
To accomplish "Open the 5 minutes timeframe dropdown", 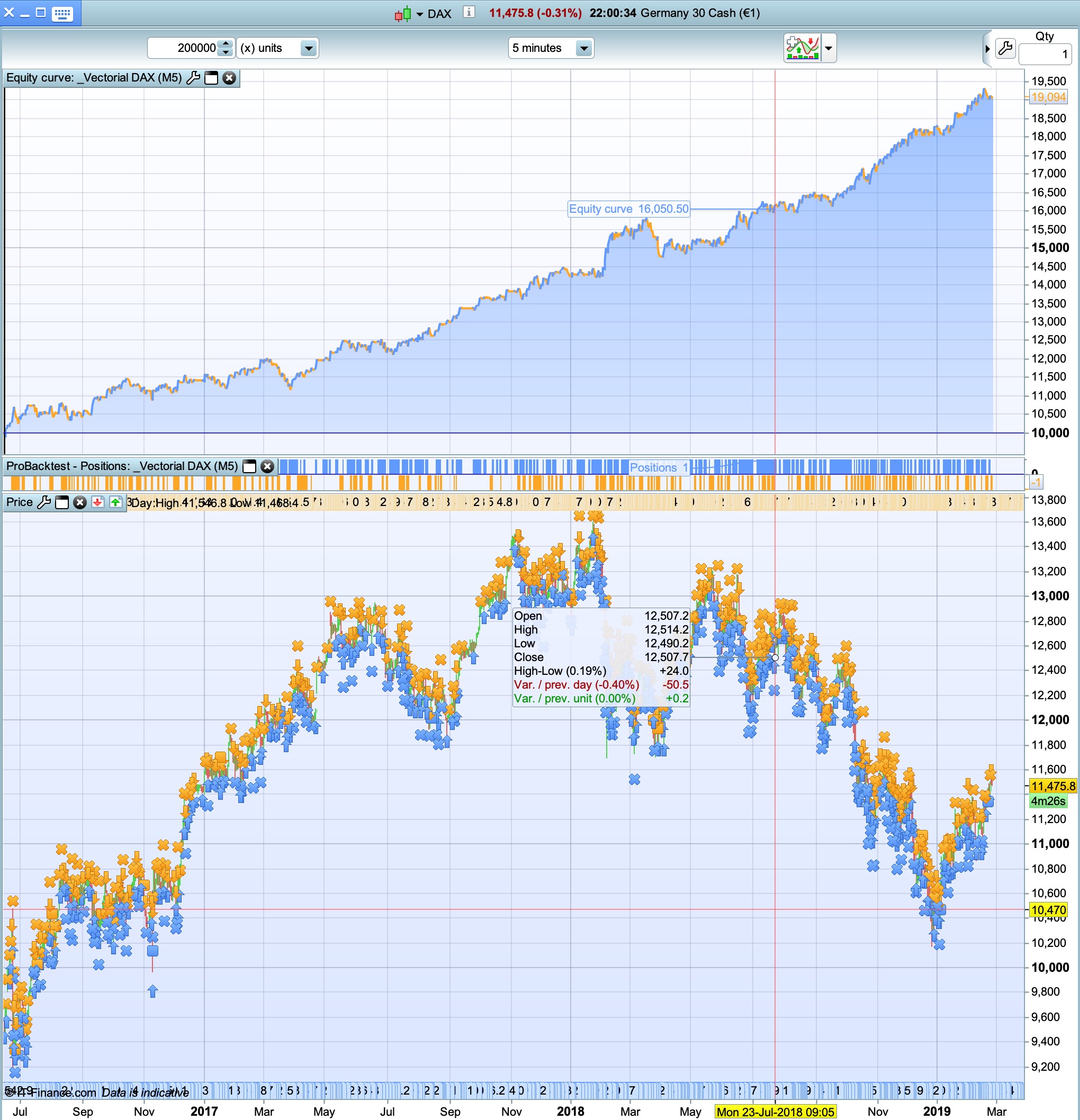I will click(583, 48).
